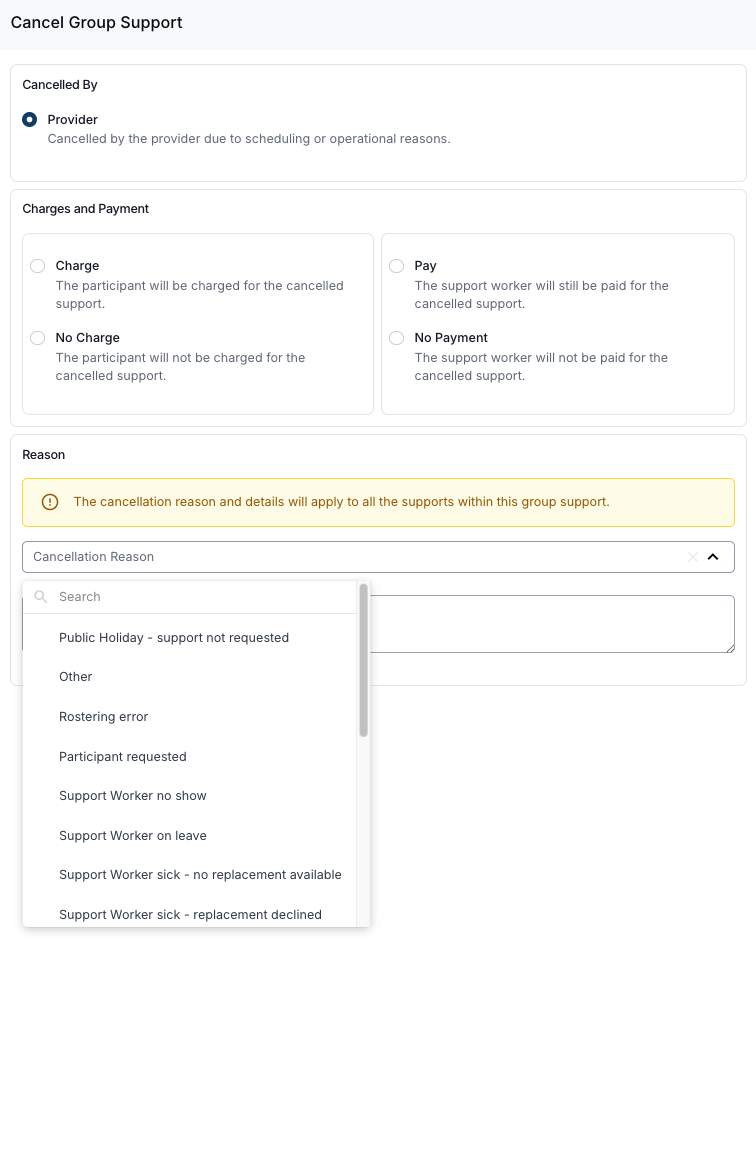
Task: Clear the Cancellation Reason selection
Action: coord(692,557)
